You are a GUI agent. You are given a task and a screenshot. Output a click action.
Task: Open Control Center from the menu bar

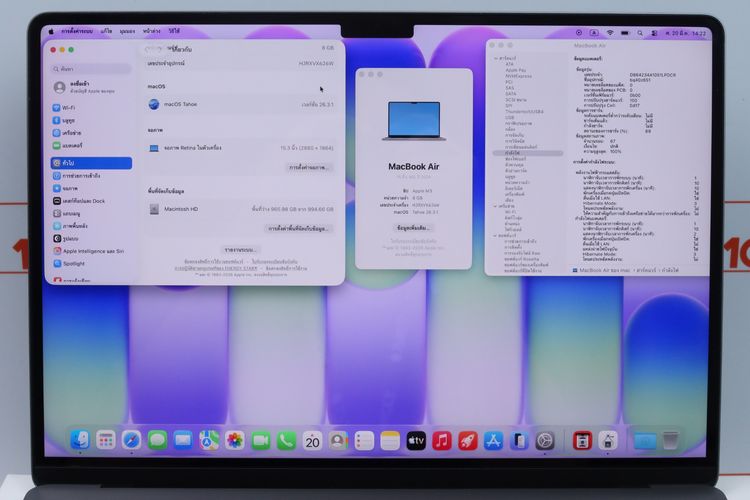click(x=654, y=33)
